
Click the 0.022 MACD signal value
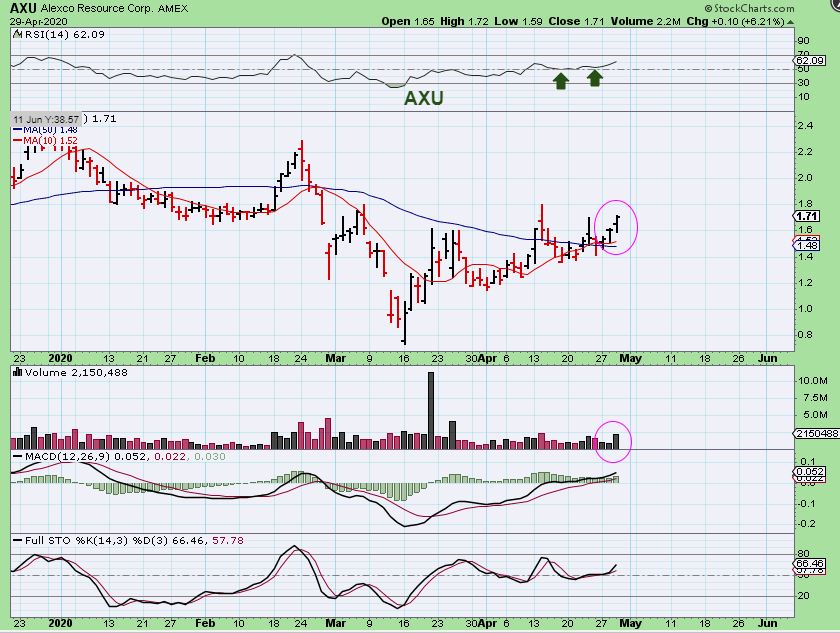click(170, 456)
